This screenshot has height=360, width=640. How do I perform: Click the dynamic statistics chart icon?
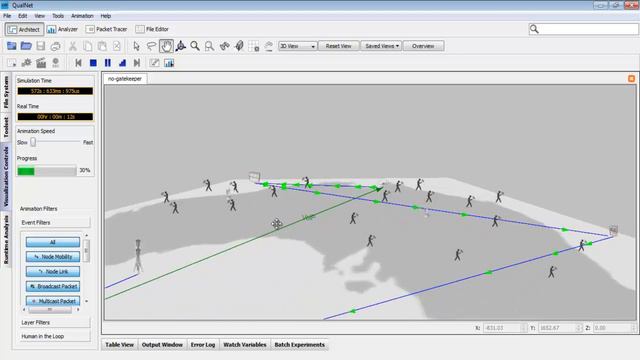[169, 63]
